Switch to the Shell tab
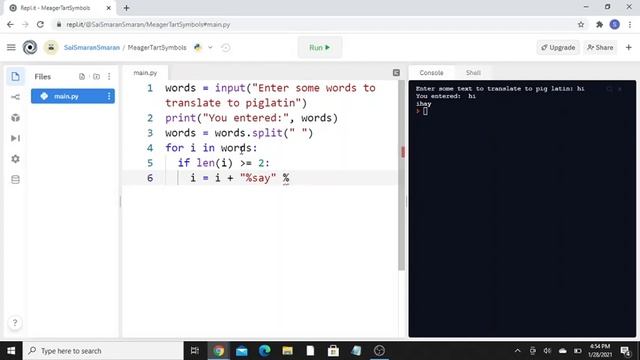 473,73
